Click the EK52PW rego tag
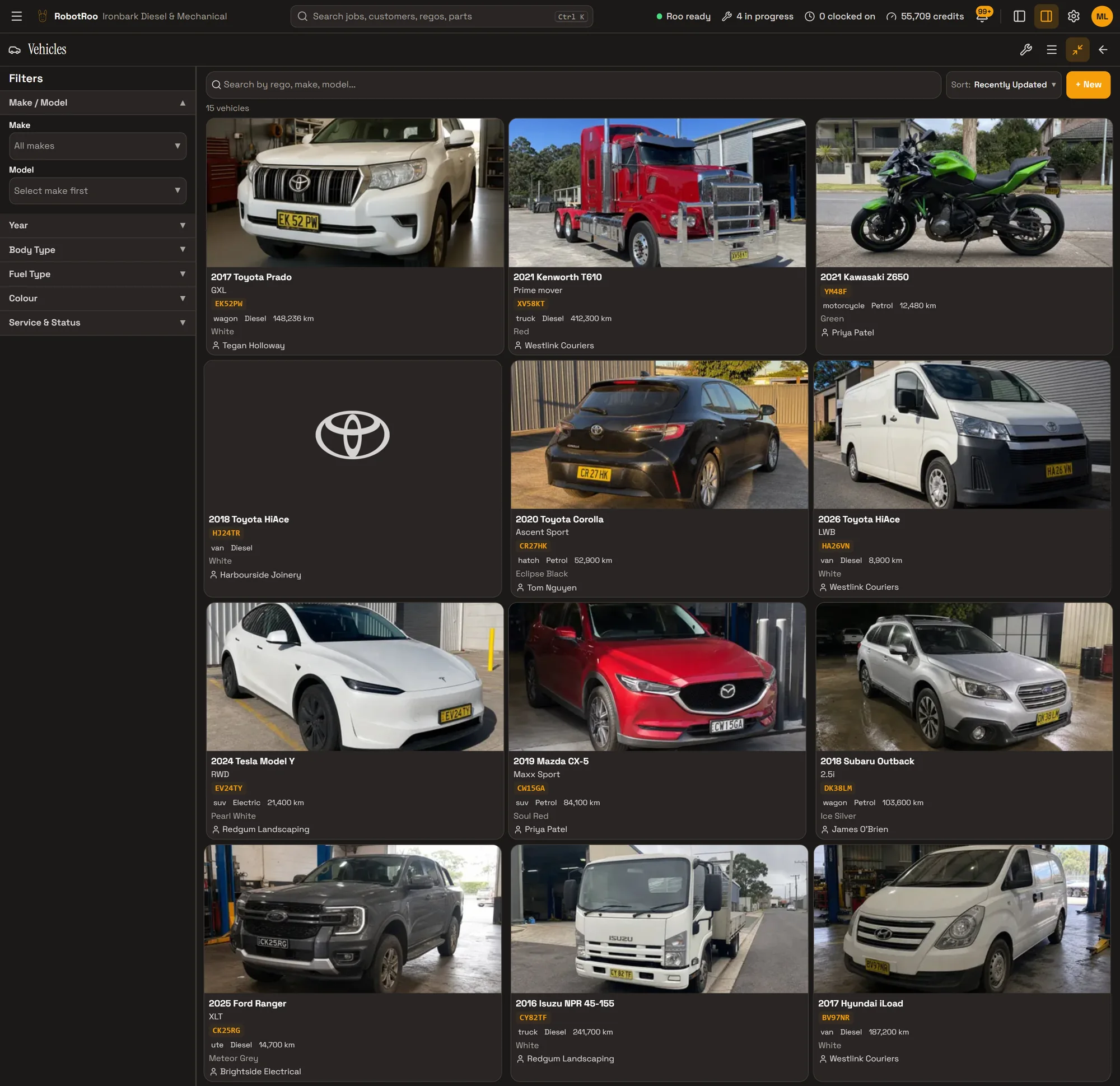The width and height of the screenshot is (1120, 1086). (x=228, y=304)
